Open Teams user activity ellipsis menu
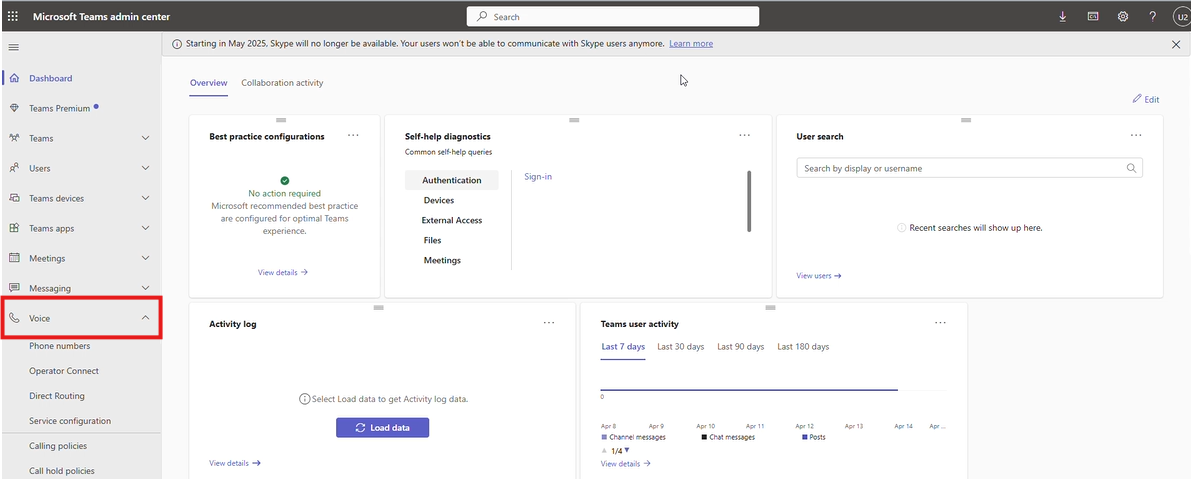Image resolution: width=1191 pixels, height=479 pixels. tap(940, 323)
